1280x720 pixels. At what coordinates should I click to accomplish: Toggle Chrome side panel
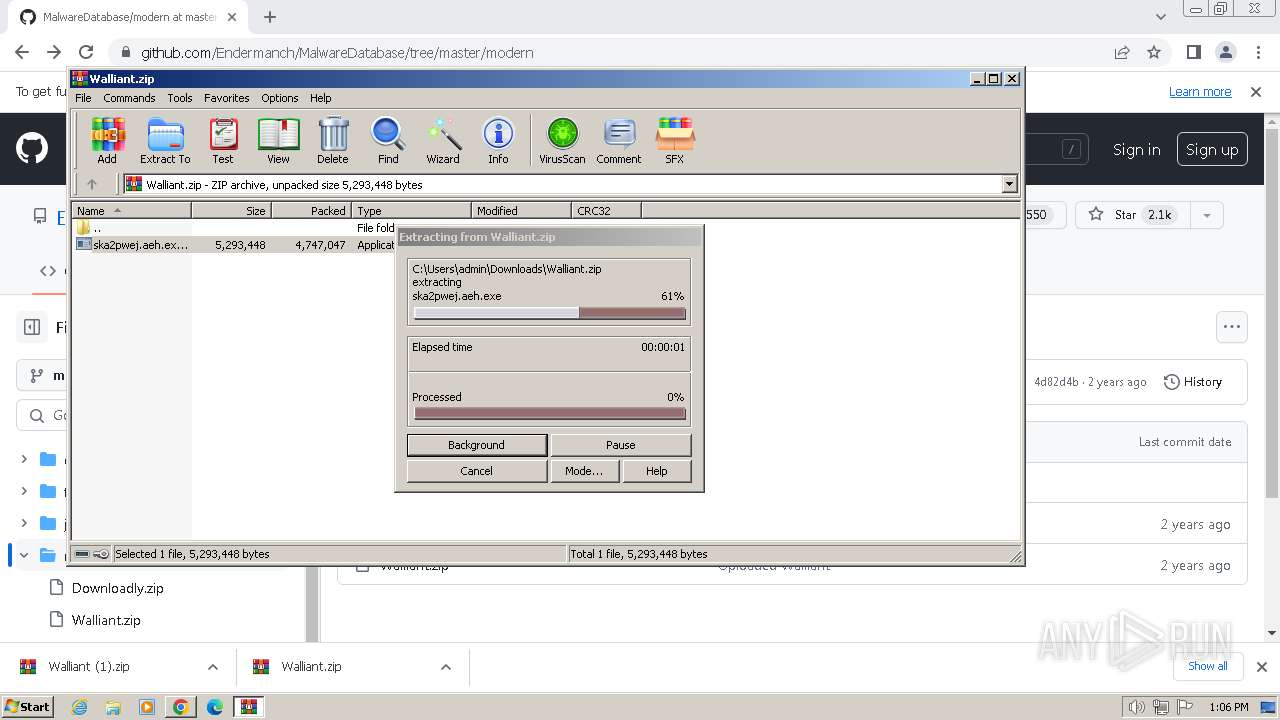(1194, 52)
